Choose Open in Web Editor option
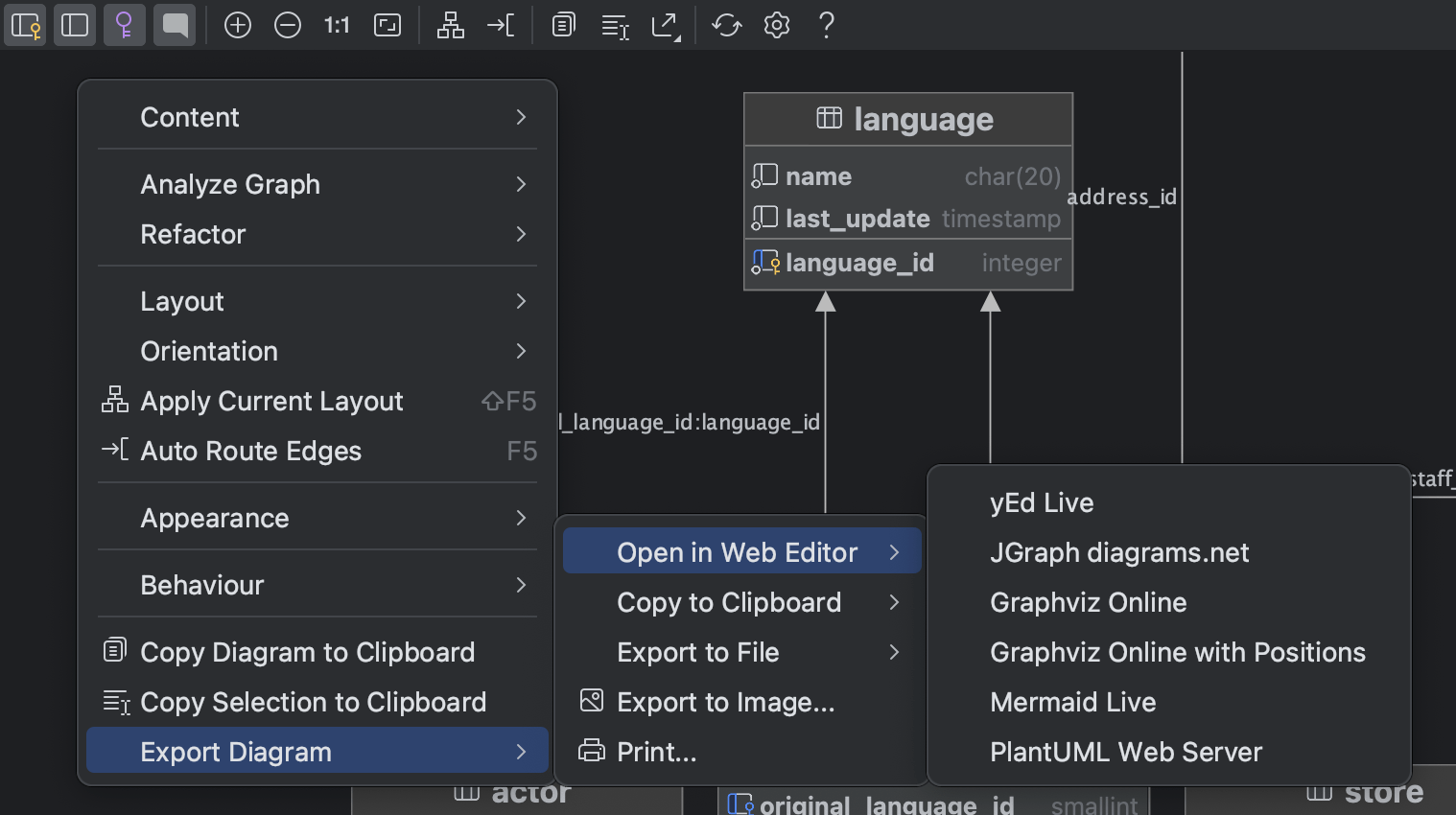 (738, 551)
